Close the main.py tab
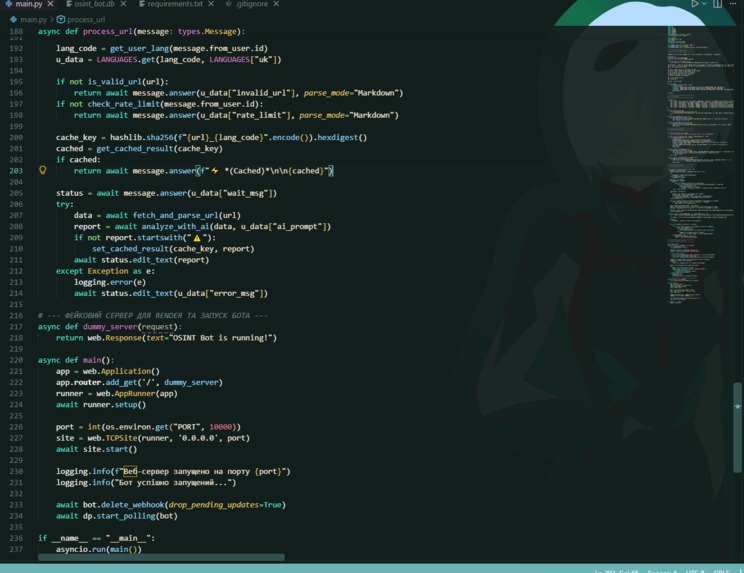 click(50, 4)
